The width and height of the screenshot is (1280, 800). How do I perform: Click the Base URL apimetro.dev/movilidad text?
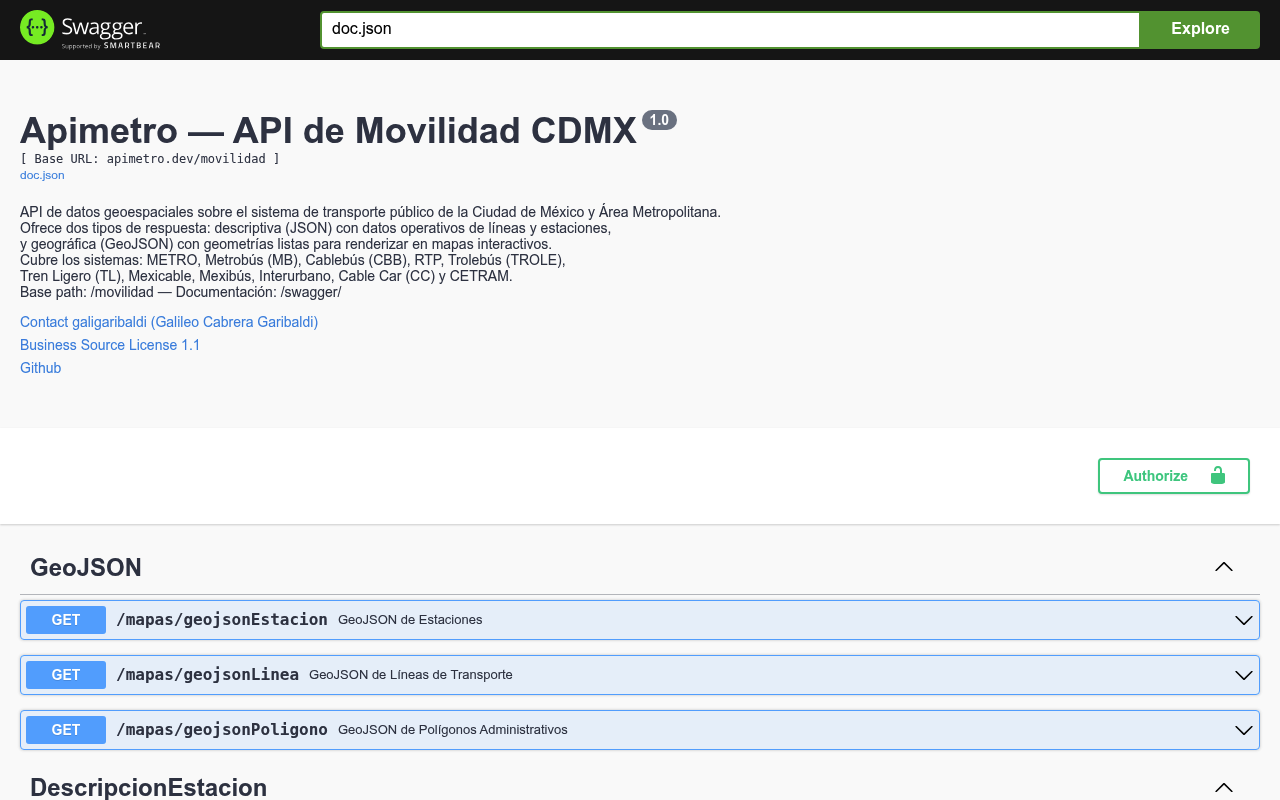(x=150, y=158)
